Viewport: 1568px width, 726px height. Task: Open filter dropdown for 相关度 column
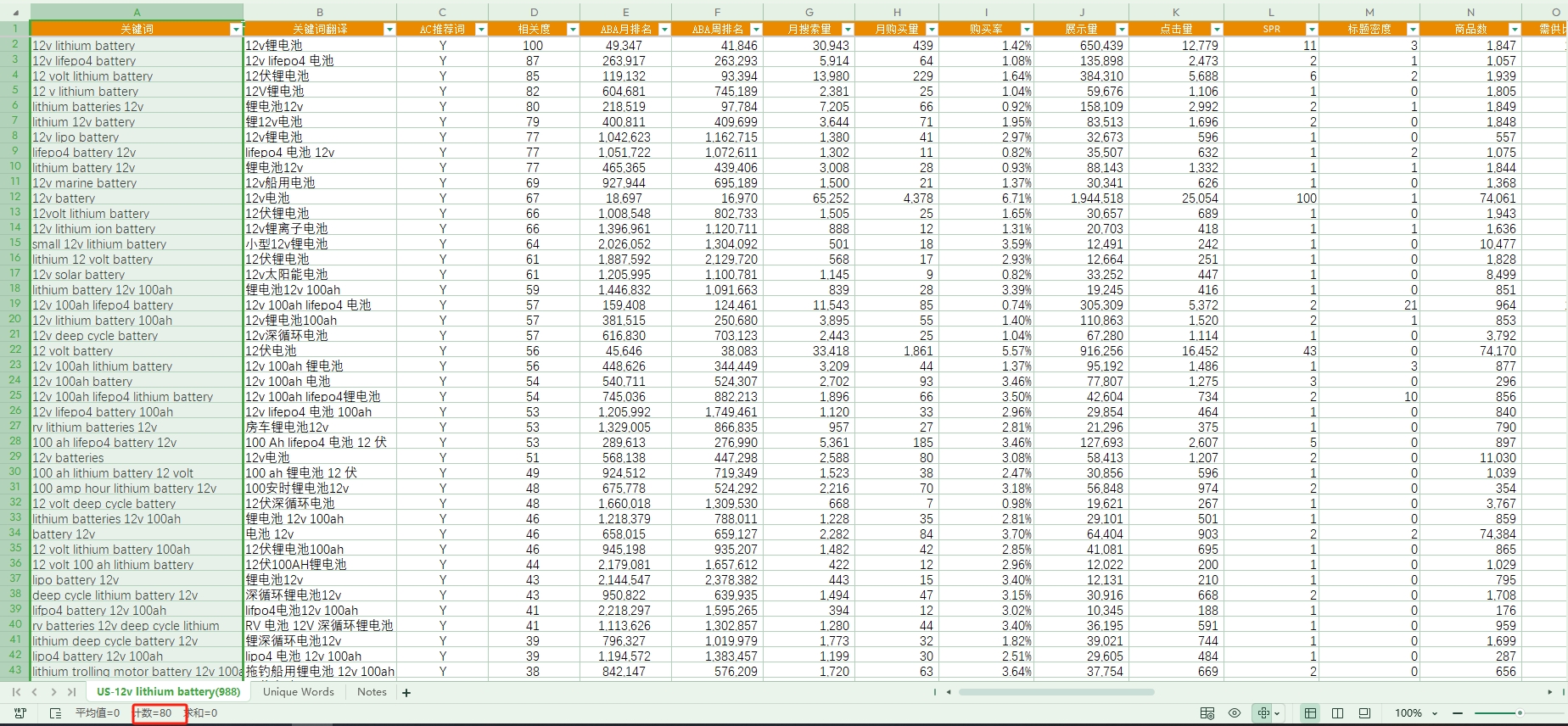pos(573,29)
